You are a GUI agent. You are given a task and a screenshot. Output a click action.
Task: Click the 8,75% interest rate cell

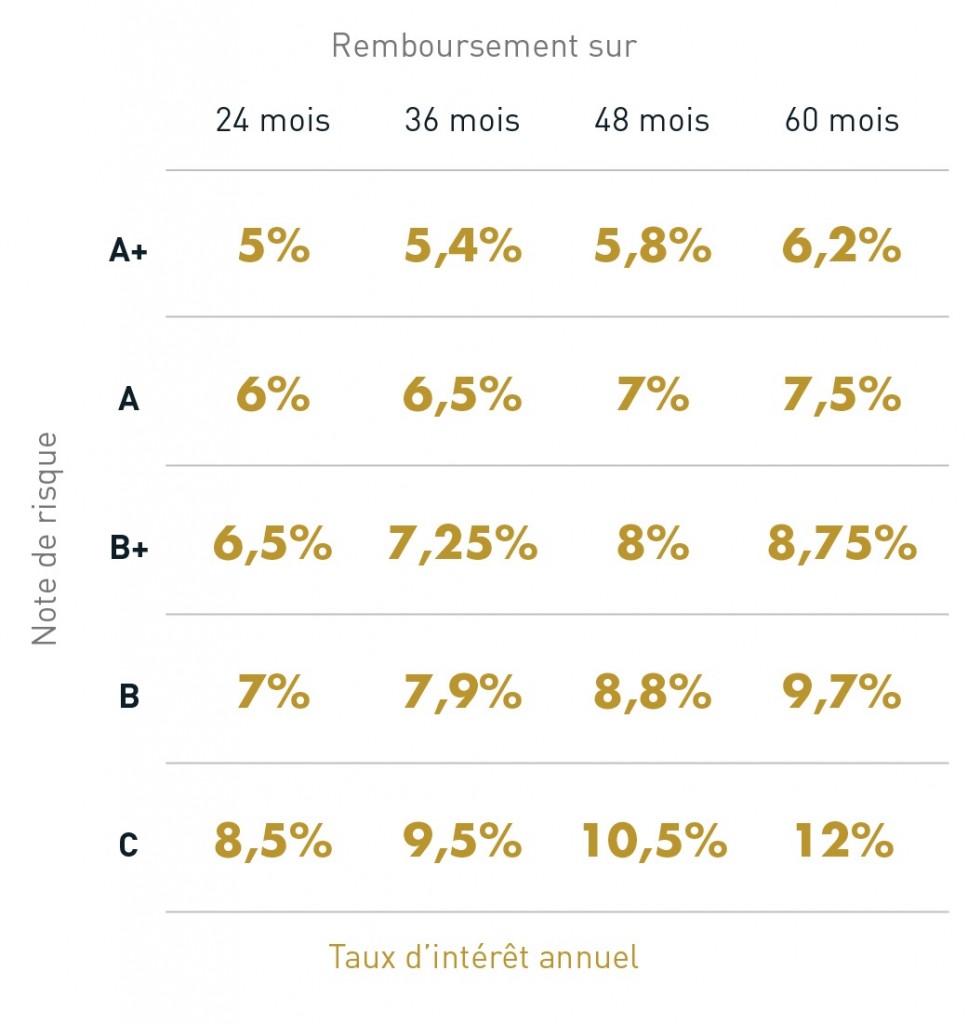(842, 544)
